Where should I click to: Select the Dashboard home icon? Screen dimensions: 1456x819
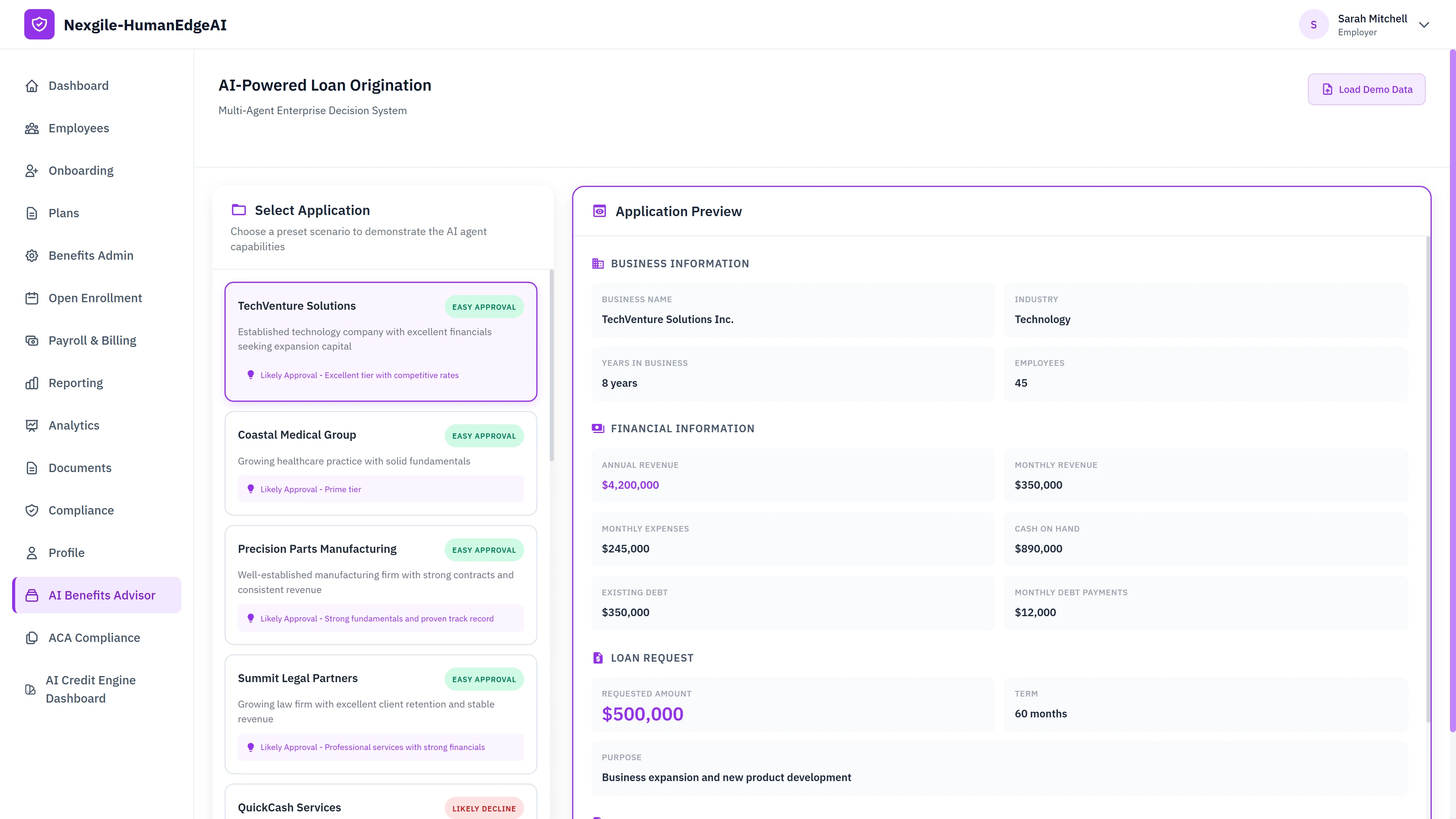point(31,85)
